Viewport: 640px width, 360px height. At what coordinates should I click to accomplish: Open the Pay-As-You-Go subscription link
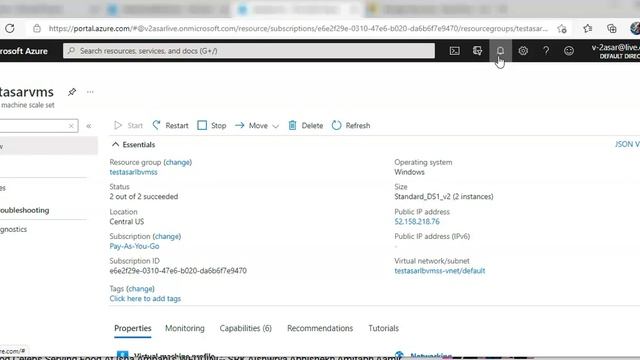point(134,246)
